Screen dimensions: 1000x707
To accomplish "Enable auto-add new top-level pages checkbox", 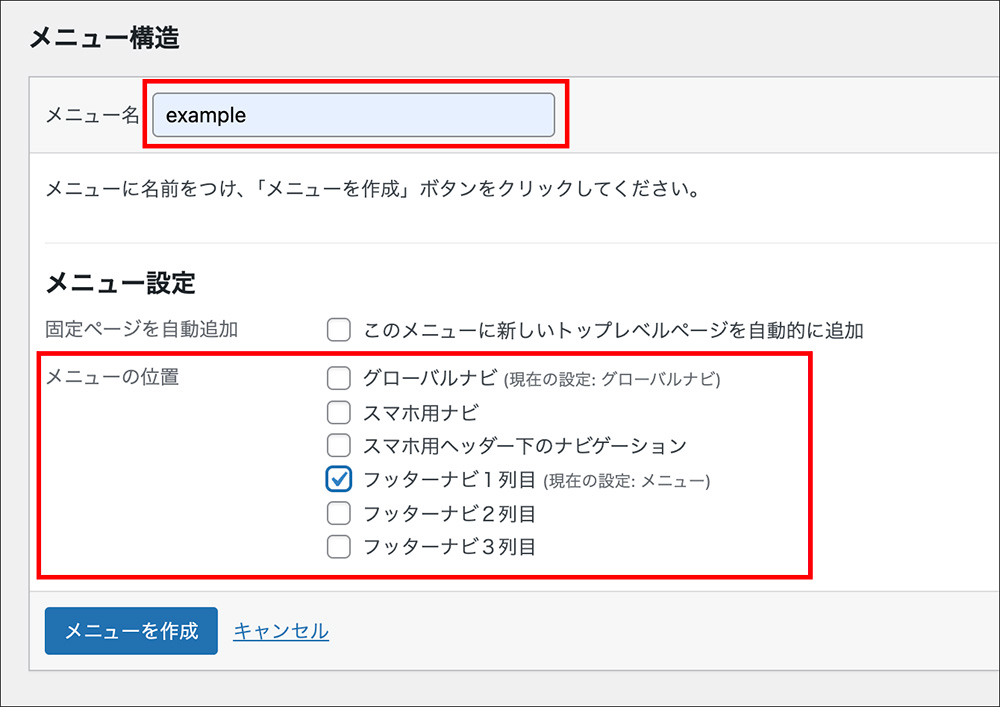I will click(339, 330).
